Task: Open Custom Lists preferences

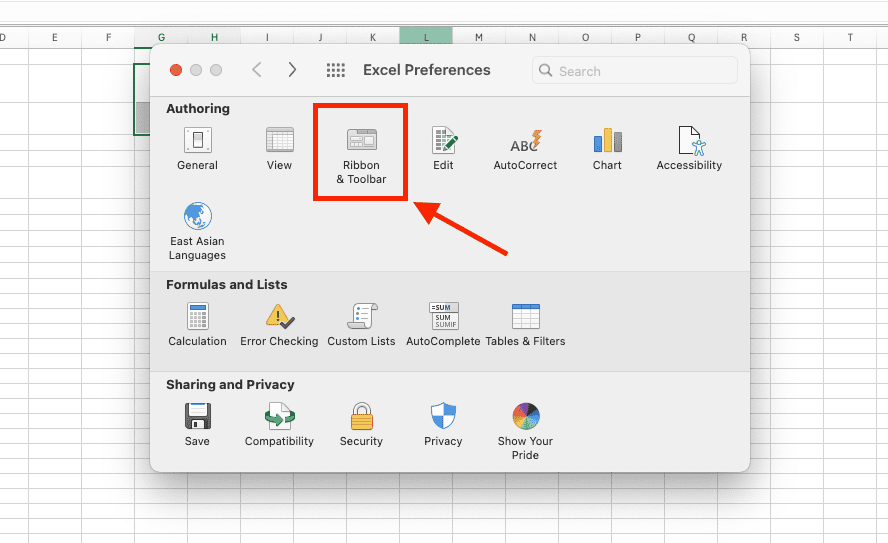Action: 361,325
